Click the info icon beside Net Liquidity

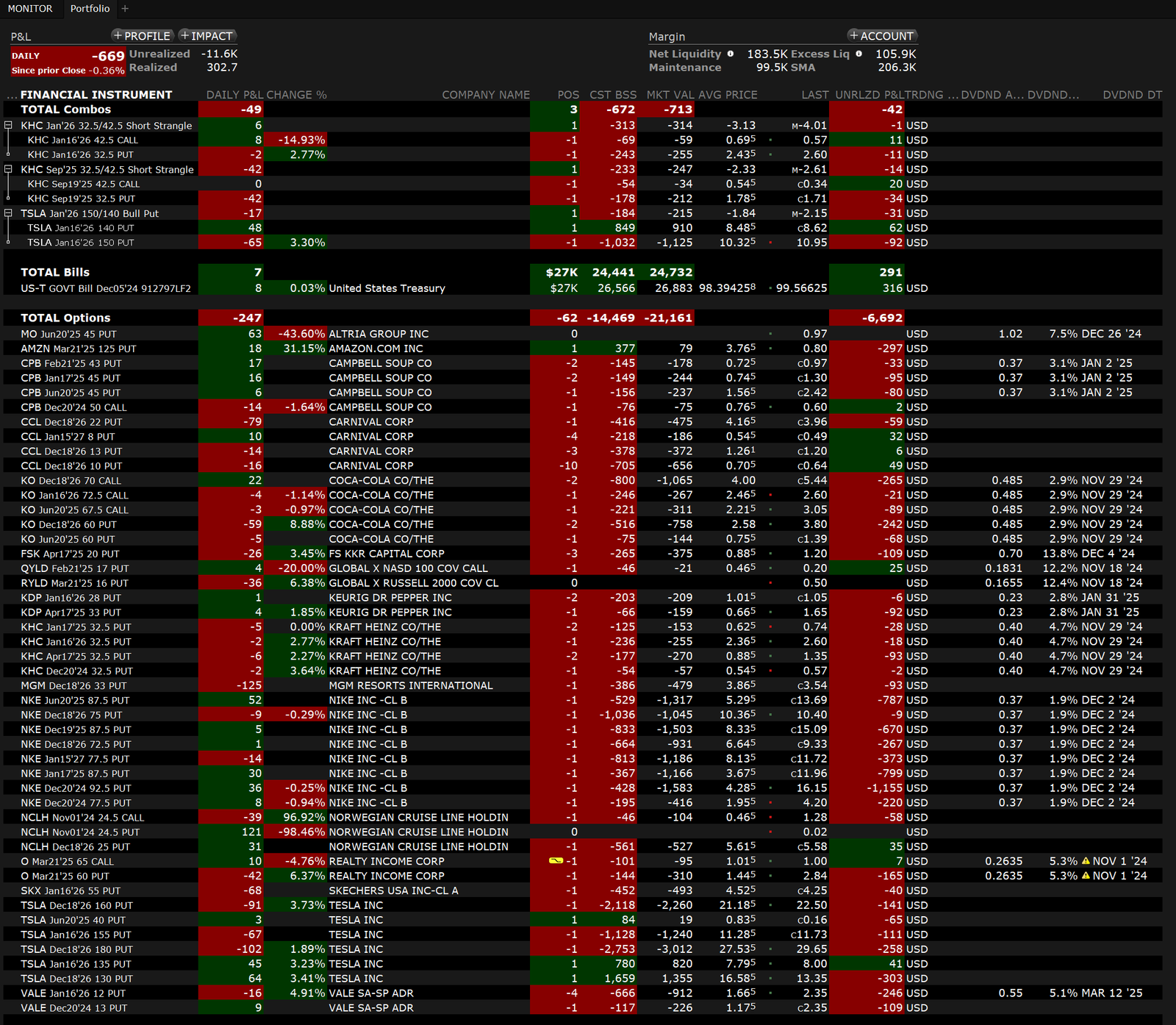pos(730,54)
